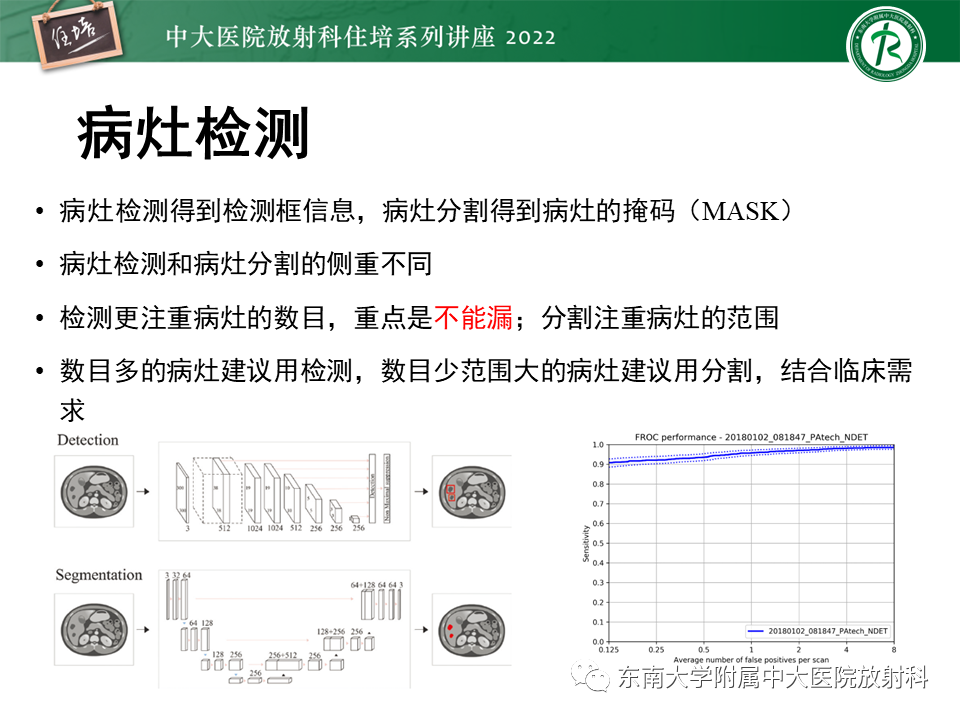
Task: Click the header text 中大医院放射科住培系列讲座 2022
Action: click(360, 37)
